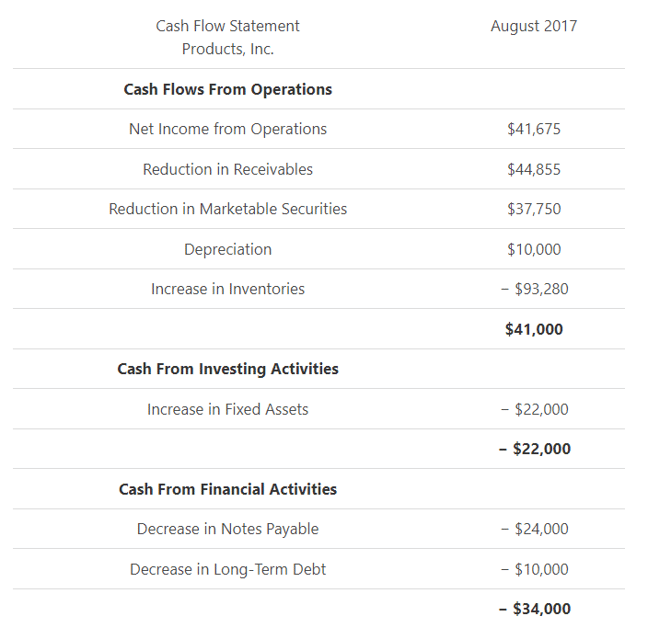
Task: Click the Cash Flow Statement title
Action: (x=227, y=26)
